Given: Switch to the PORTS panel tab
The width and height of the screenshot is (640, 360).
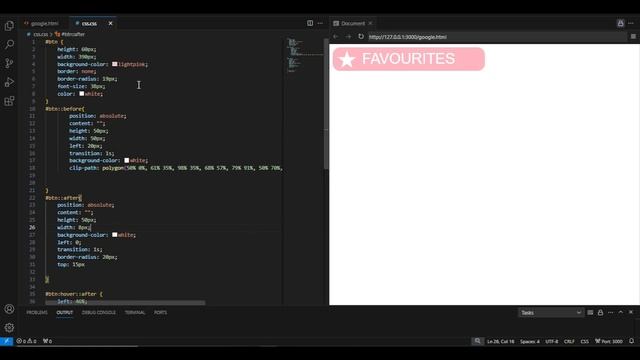Looking at the screenshot, I should pyautogui.click(x=160, y=313).
